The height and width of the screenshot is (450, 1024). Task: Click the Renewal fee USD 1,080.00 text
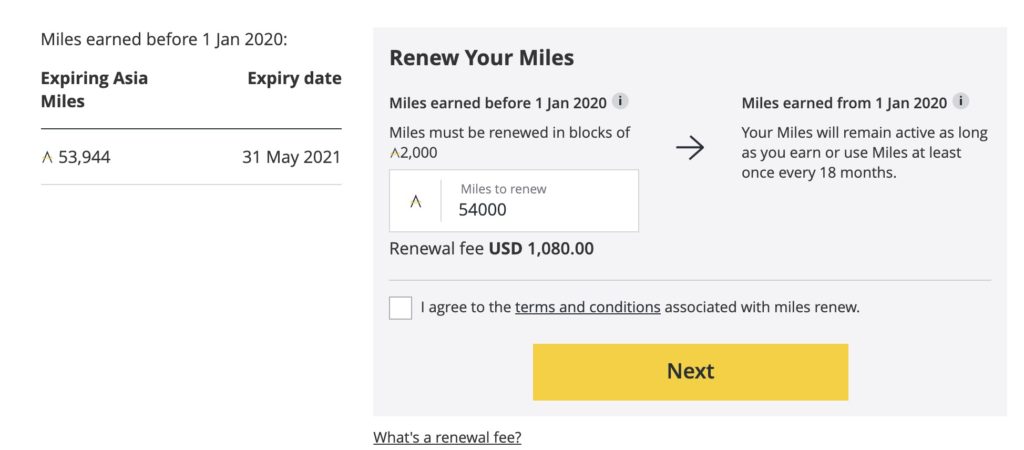[491, 248]
